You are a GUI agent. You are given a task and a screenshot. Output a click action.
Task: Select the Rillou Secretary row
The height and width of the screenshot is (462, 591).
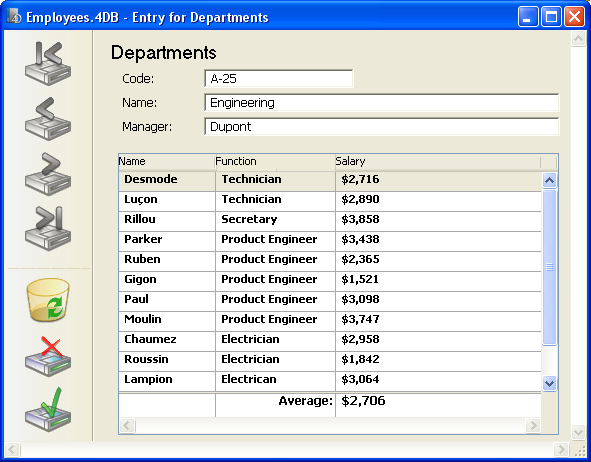[x=330, y=219]
